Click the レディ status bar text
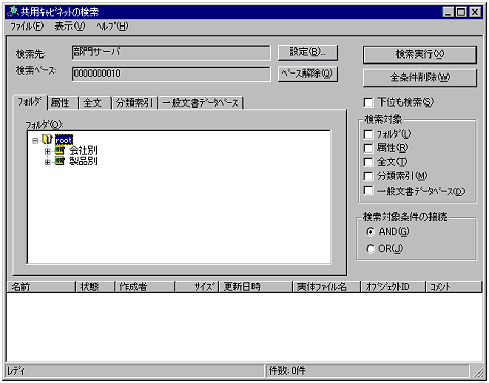 click(16, 371)
